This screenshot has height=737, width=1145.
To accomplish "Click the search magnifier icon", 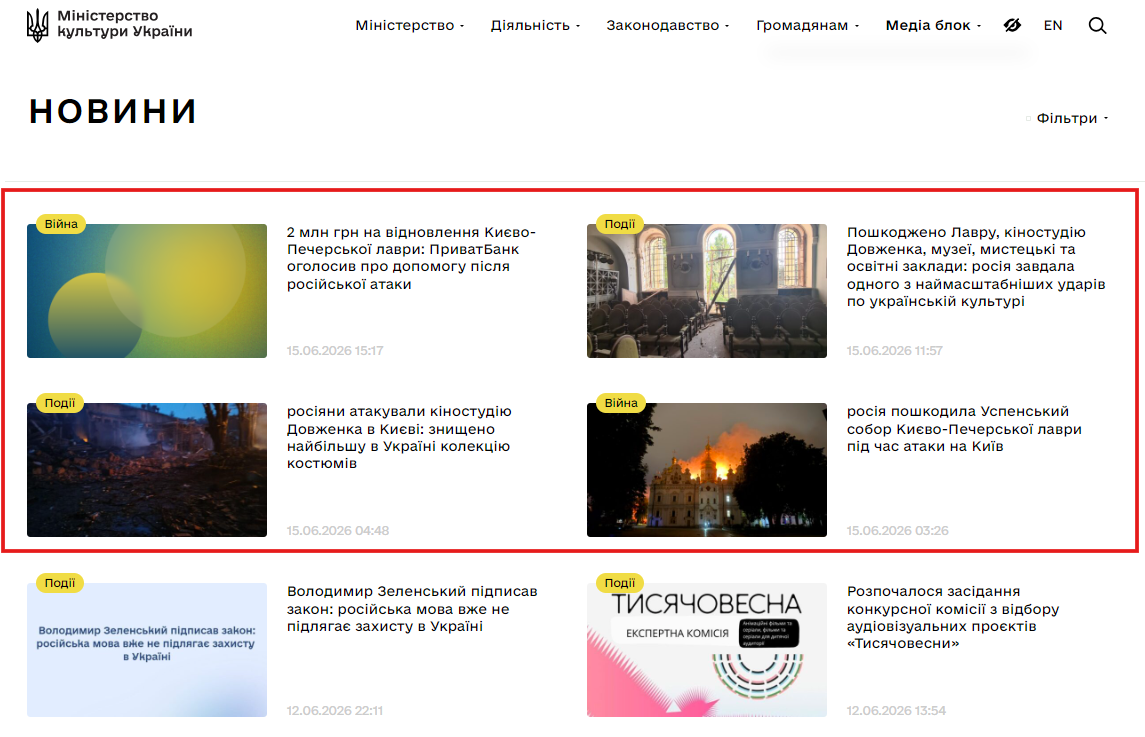I will coord(1097,26).
